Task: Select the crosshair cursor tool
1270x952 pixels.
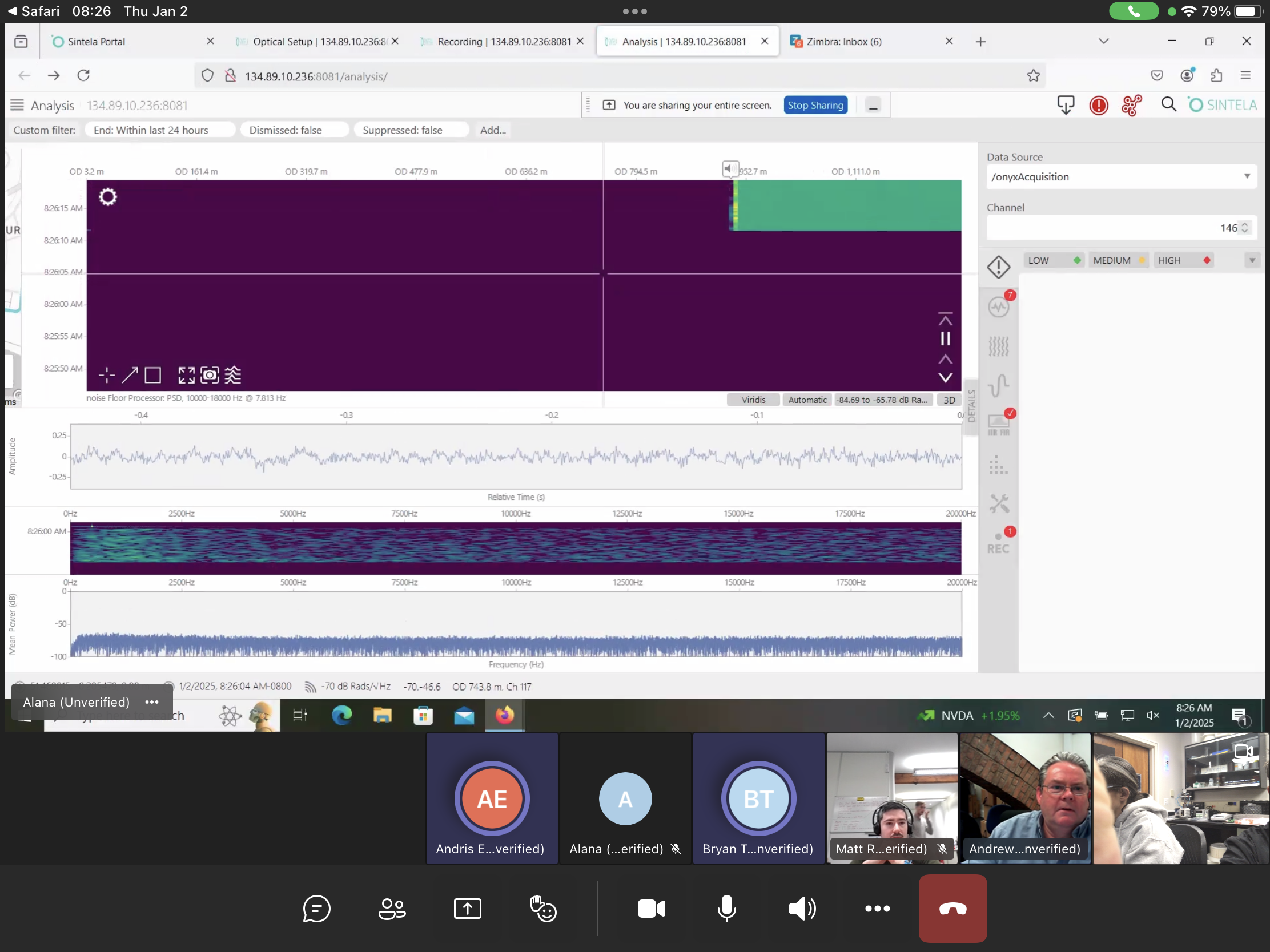Action: (x=107, y=376)
